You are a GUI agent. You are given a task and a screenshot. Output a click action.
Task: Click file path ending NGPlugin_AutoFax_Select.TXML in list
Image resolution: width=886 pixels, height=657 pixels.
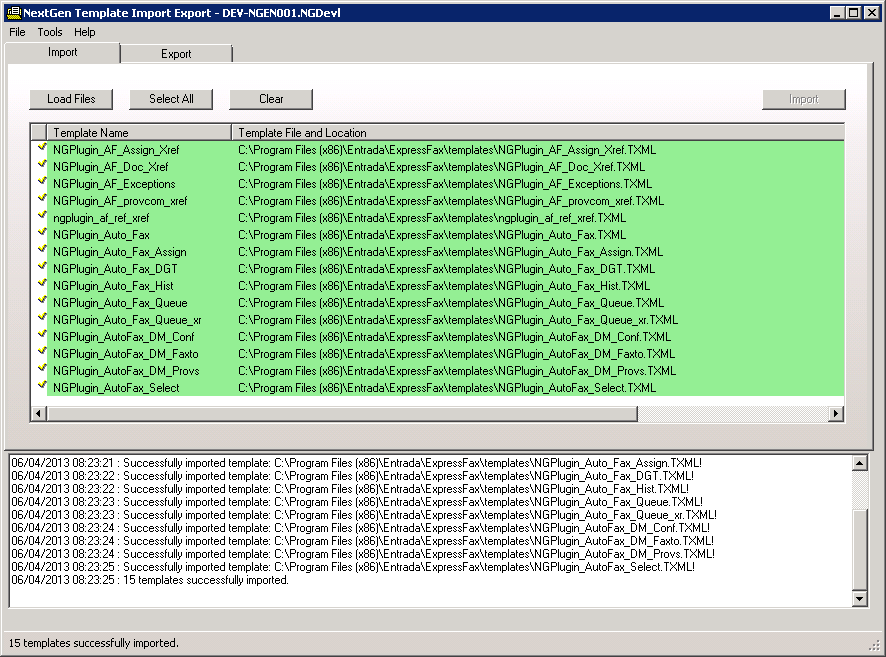pos(447,387)
